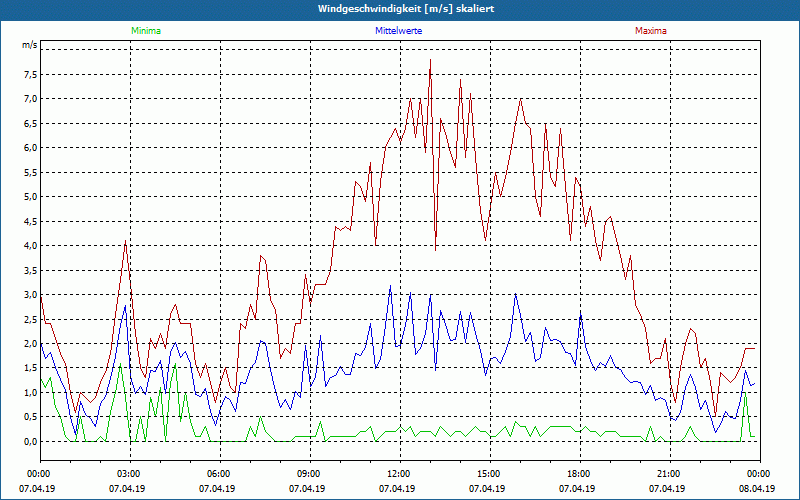The image size is (800, 500).
Task: Click the 4,0 y-axis value
Action: 31,246
